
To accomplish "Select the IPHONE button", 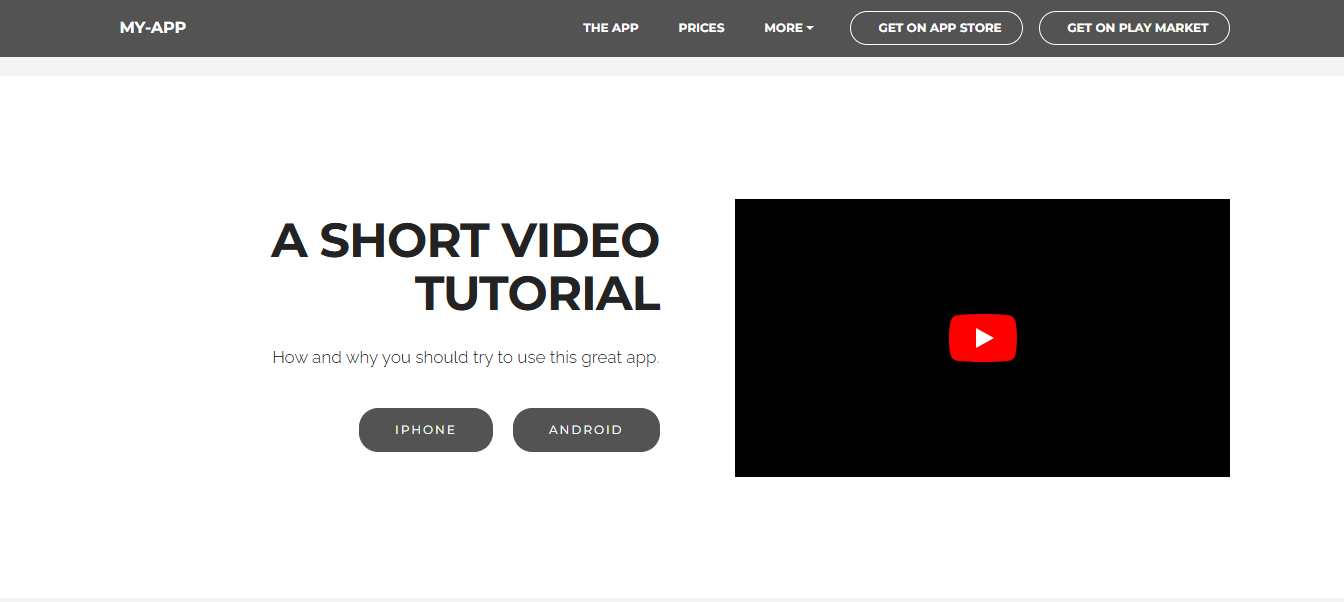I will click(426, 430).
